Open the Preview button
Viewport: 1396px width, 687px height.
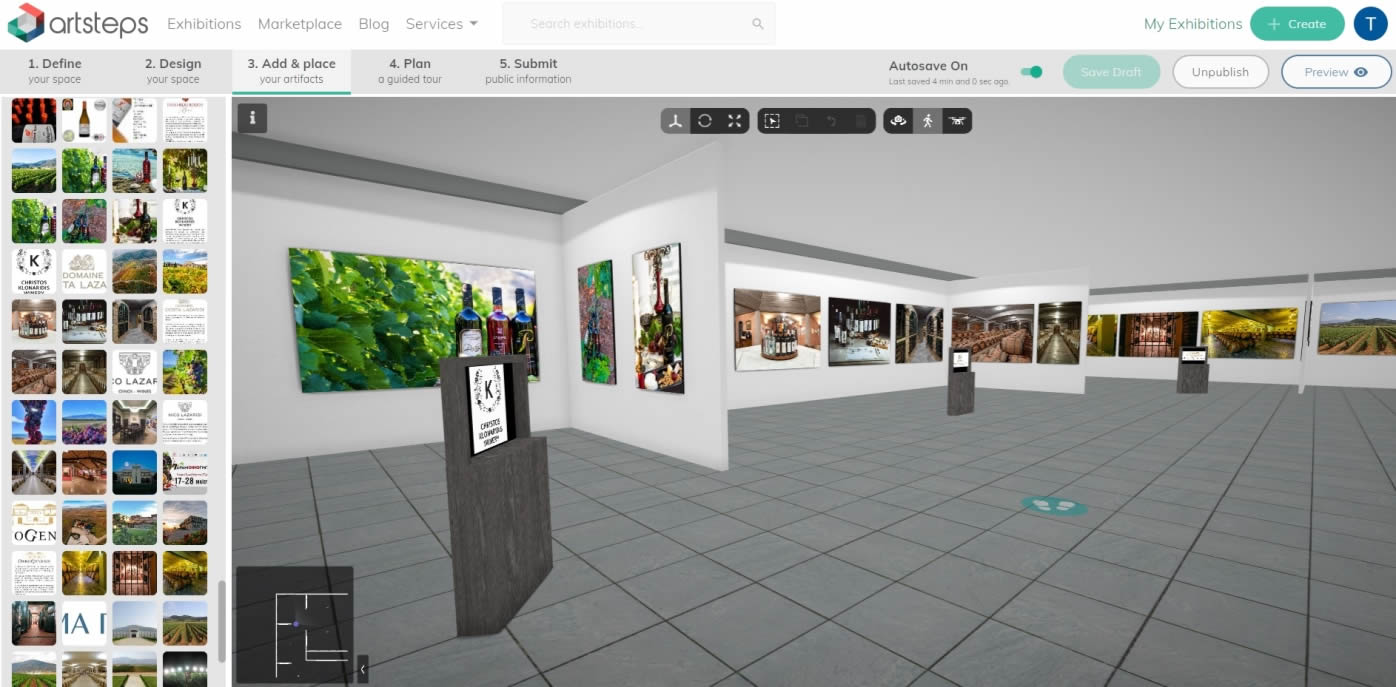pyautogui.click(x=1335, y=72)
